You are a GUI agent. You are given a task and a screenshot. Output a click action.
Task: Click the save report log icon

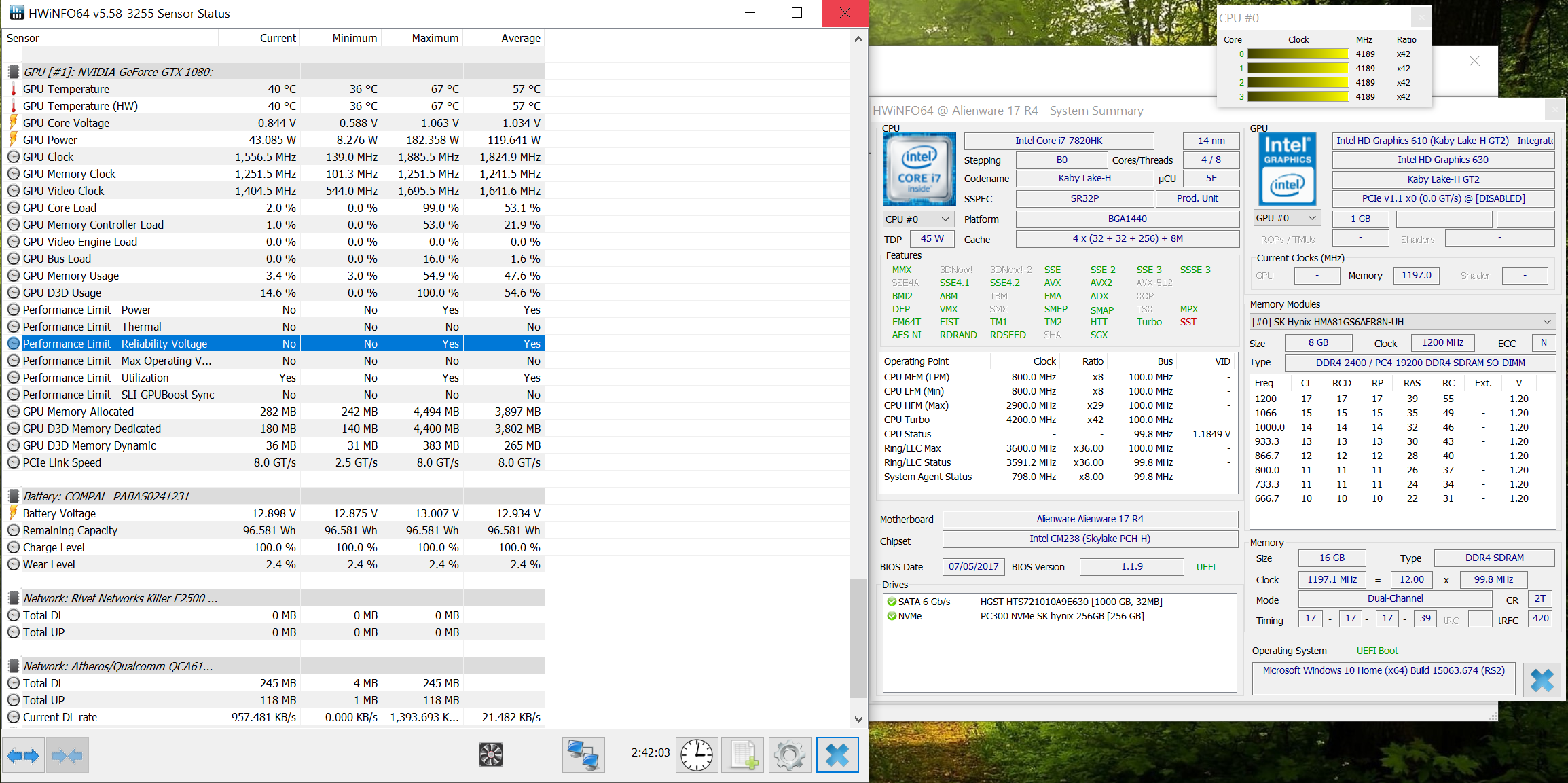point(743,755)
